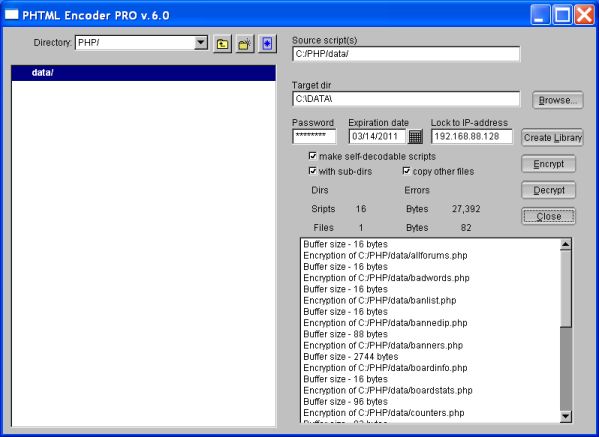Viewport: 599px width, 437px height.
Task: Click the log scrollbar down arrow
Action: coord(566,416)
